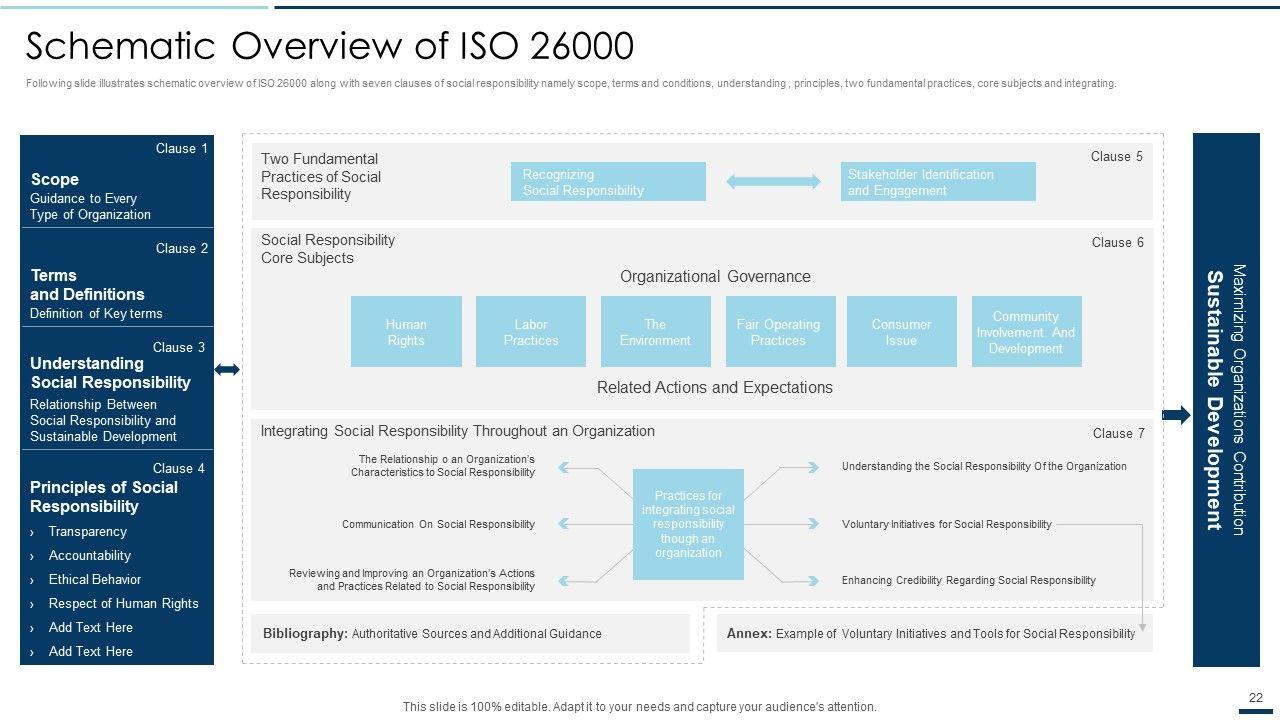The height and width of the screenshot is (720, 1280).
Task: Click the arrowhead next to Voluntary Initiatives for Social Responsibility
Action: click(813, 524)
